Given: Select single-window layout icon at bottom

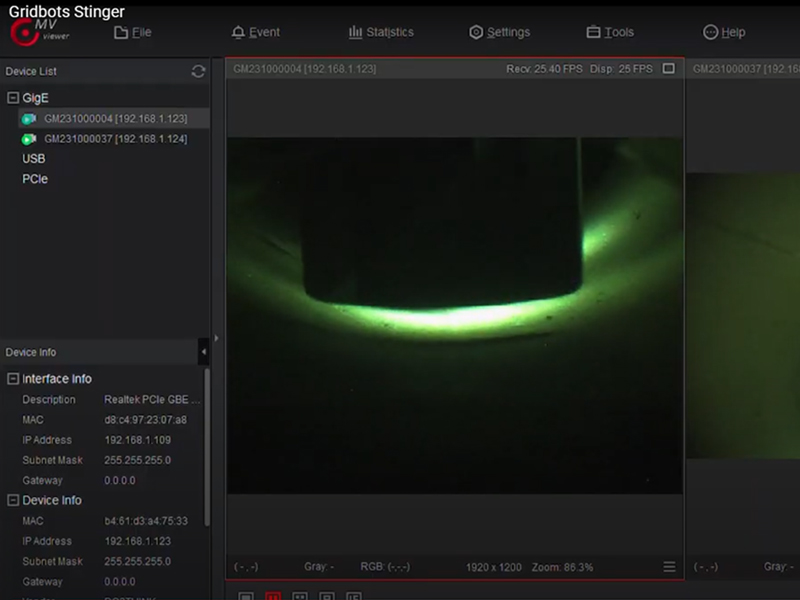Looking at the screenshot, I should pos(246,596).
